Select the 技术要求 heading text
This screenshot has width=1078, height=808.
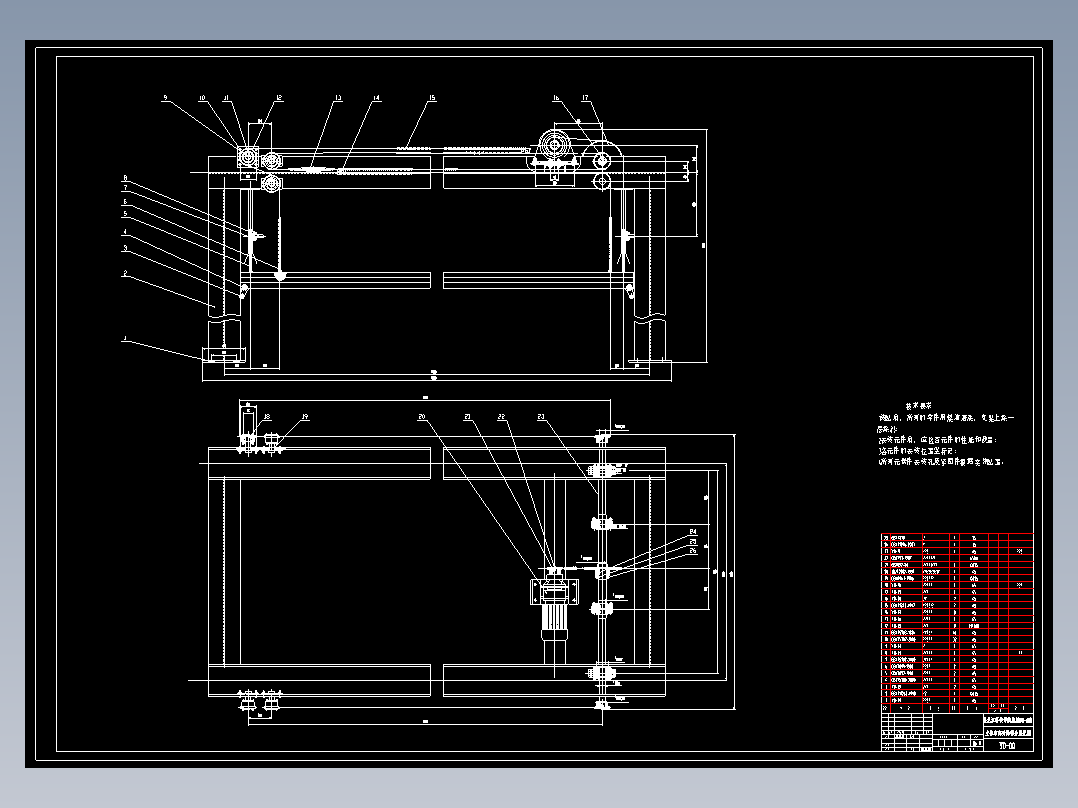pos(918,406)
